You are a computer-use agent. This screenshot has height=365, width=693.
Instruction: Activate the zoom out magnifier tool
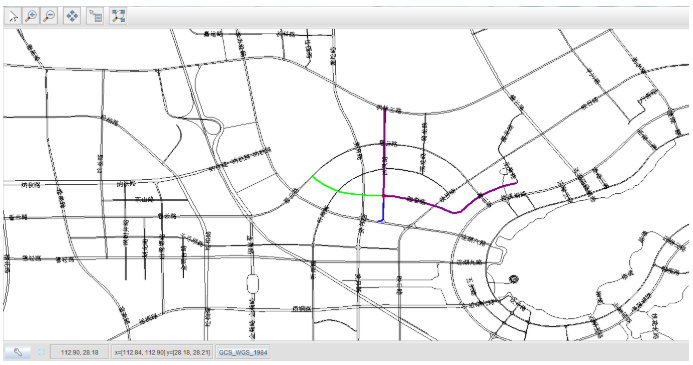click(50, 16)
